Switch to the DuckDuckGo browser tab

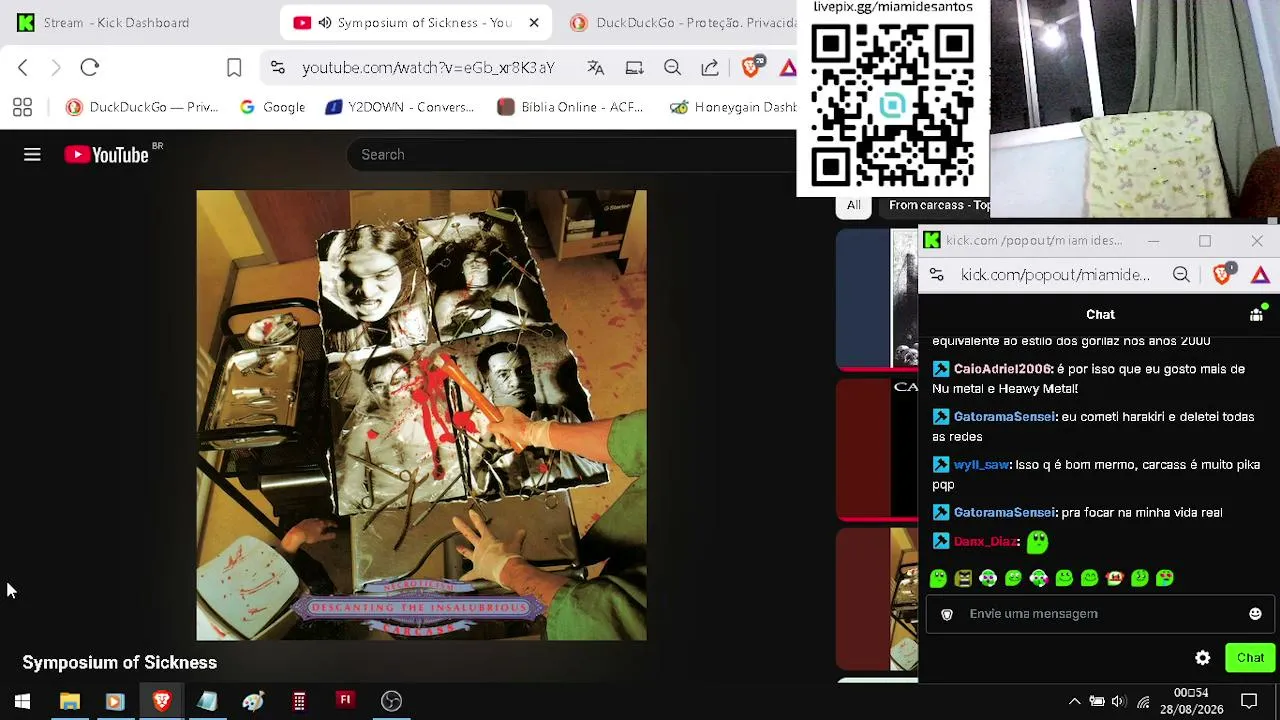click(x=682, y=23)
